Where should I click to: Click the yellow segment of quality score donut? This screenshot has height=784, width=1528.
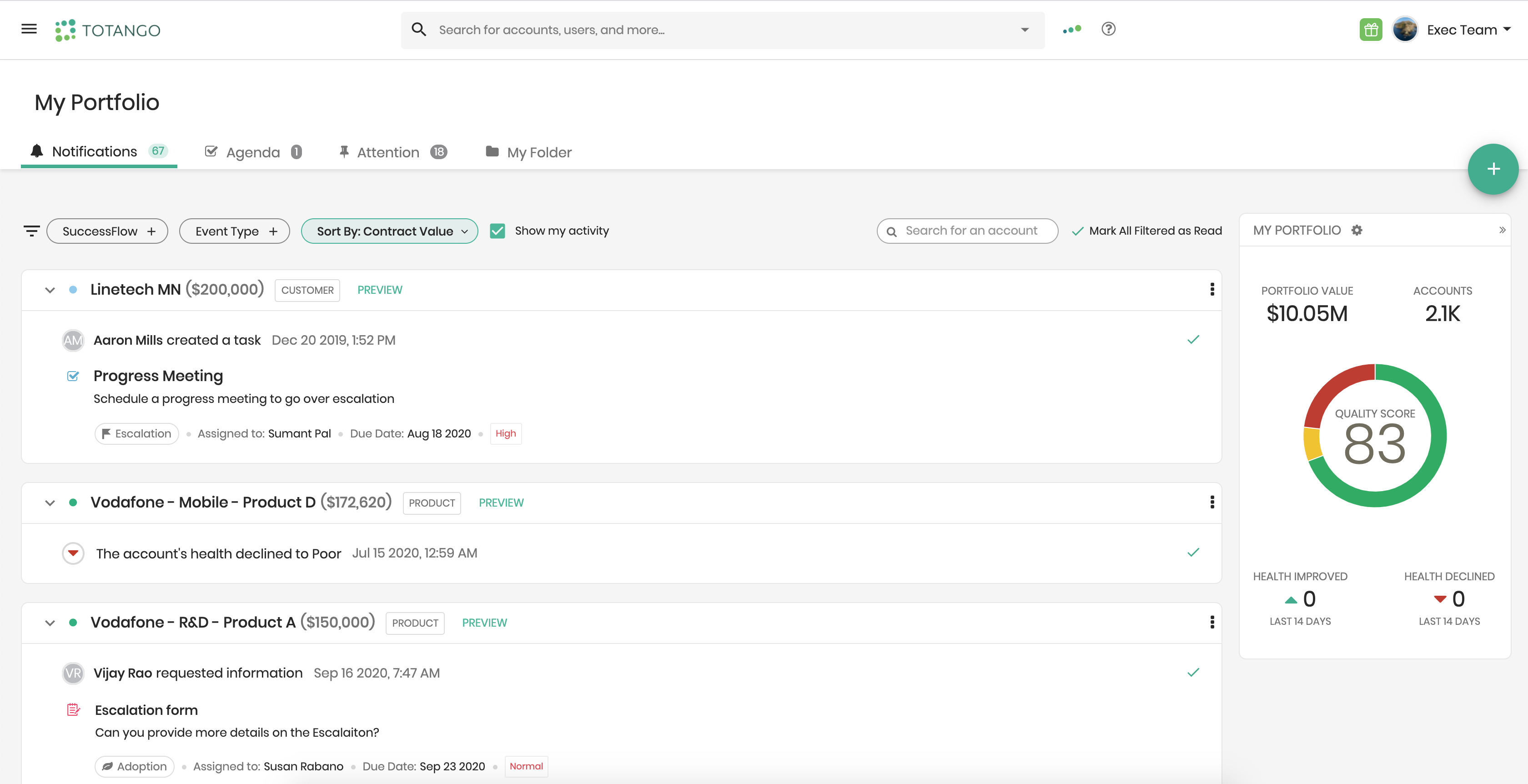(1312, 443)
